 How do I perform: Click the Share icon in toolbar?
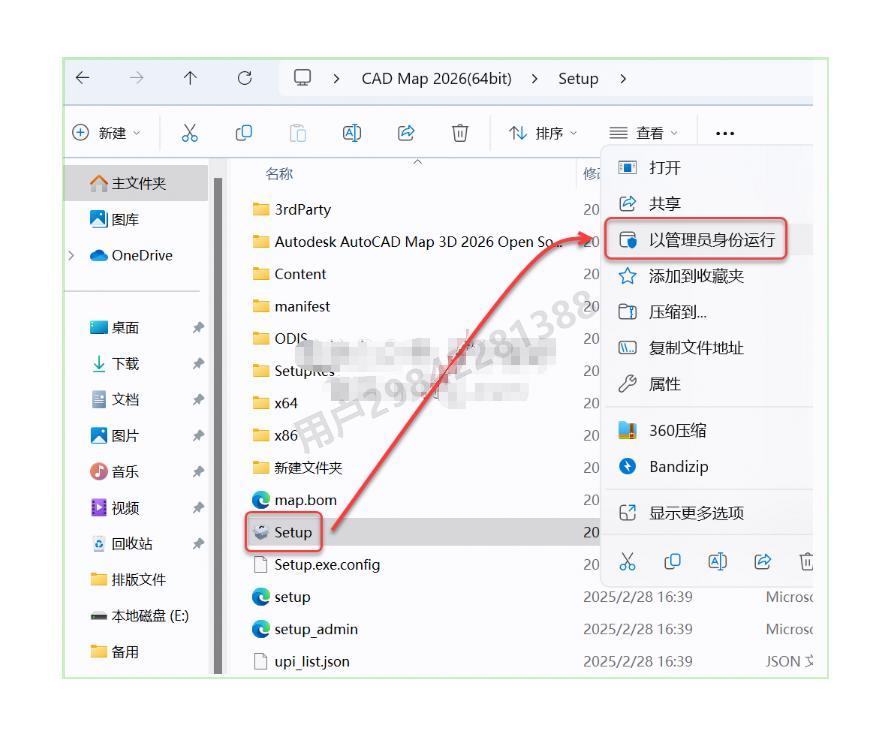click(406, 133)
